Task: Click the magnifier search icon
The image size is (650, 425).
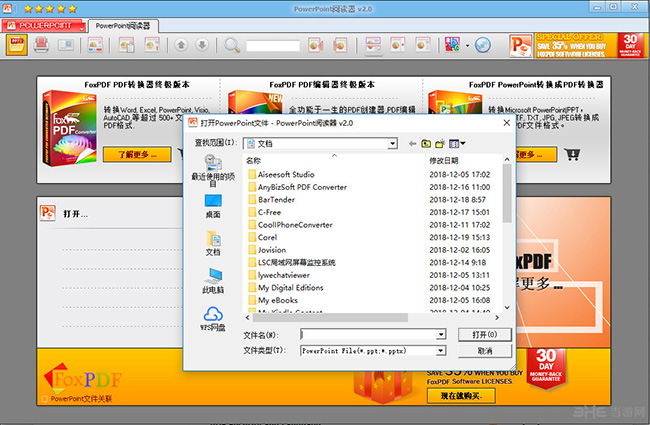Action: 232,45
